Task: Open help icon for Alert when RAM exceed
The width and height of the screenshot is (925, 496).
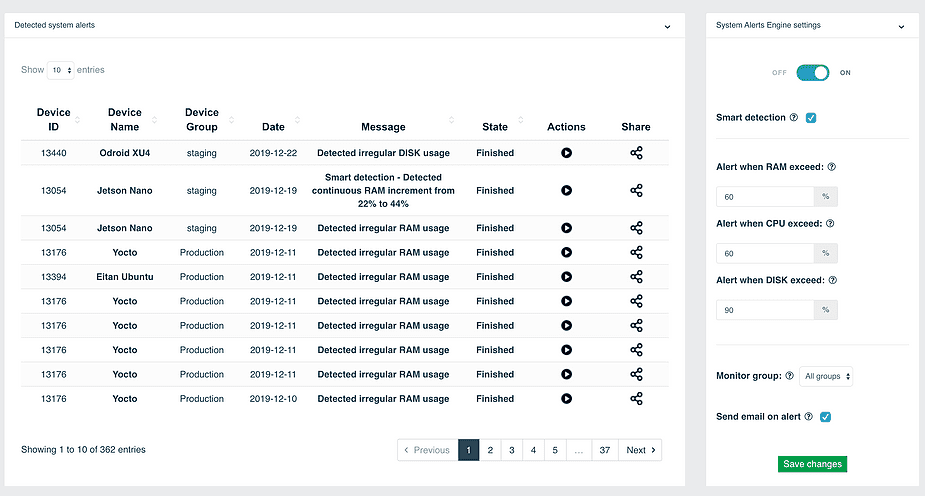Action: (x=832, y=167)
